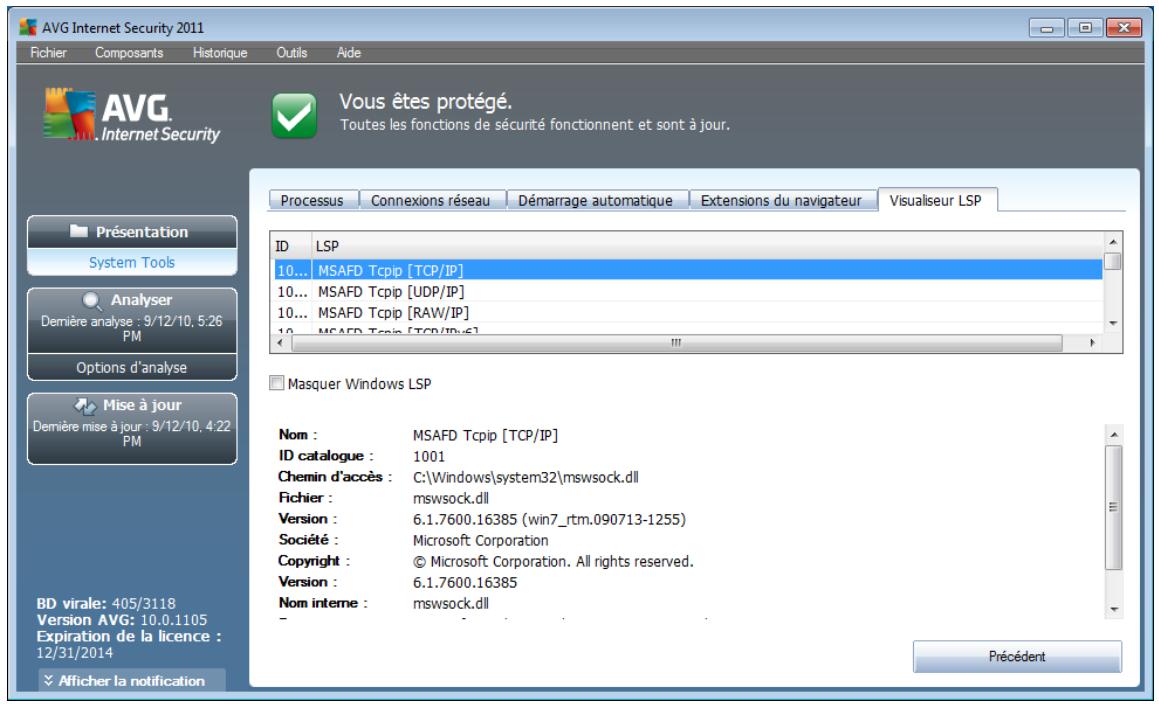Image resolution: width=1159 pixels, height=704 pixels.
Task: Enable the Masquer Windows LSP checkbox
Action: tap(276, 383)
